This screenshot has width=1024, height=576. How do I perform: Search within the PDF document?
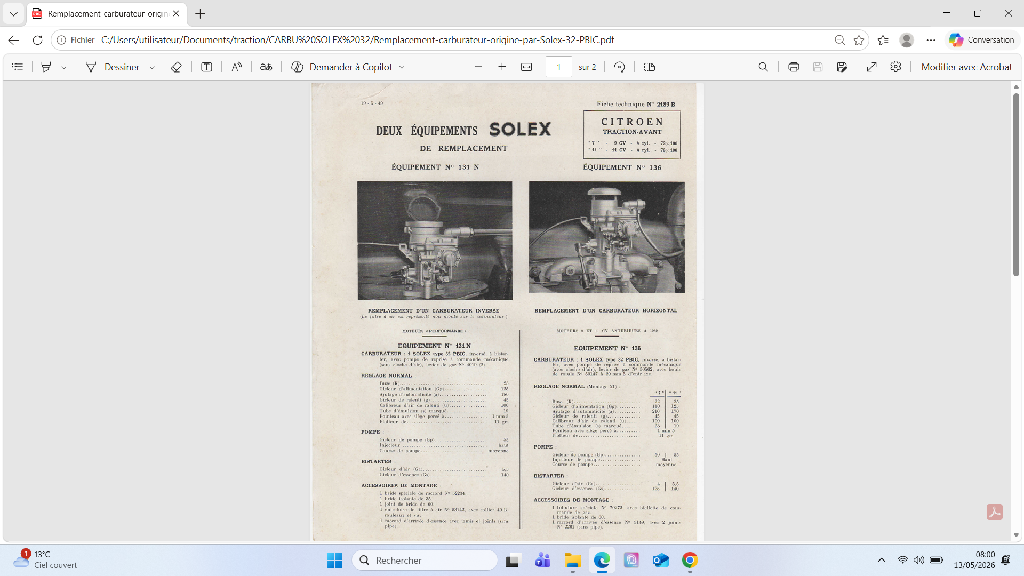pos(763,67)
